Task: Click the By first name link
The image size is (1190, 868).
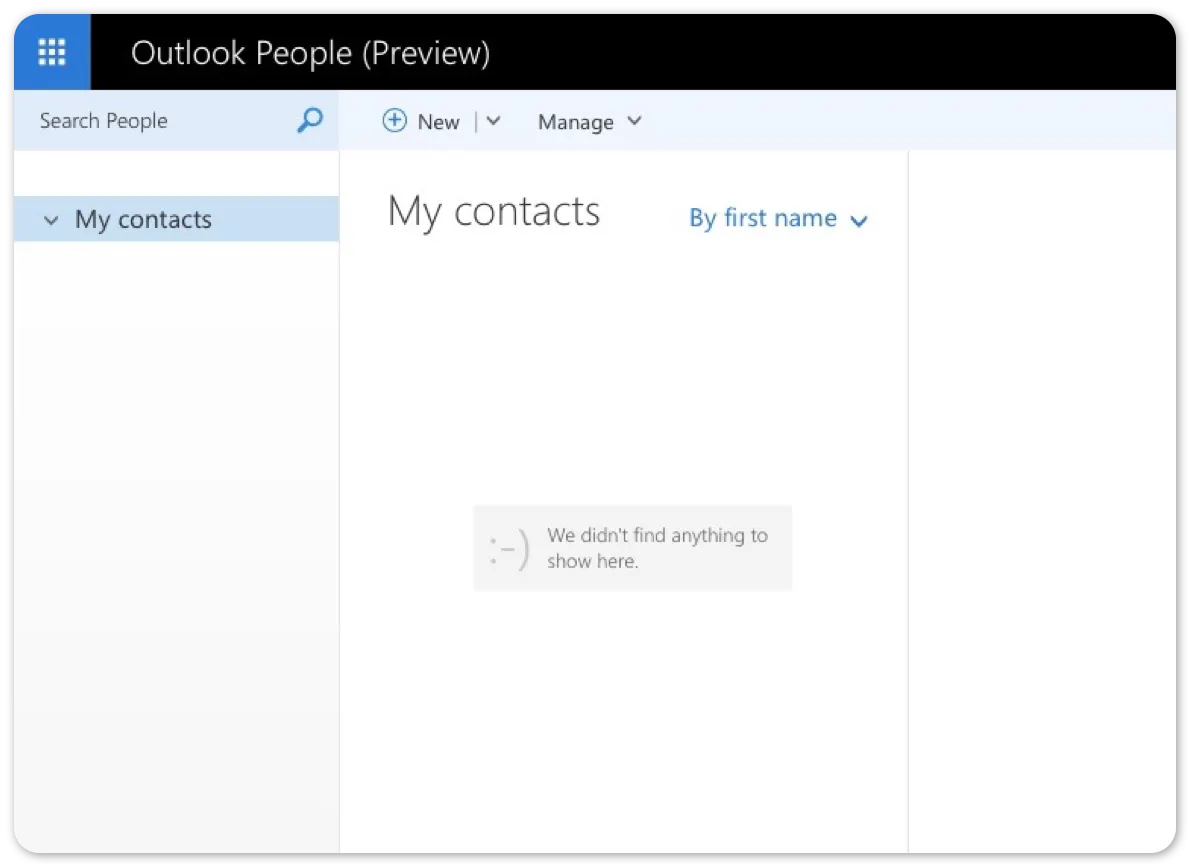Action: (762, 218)
